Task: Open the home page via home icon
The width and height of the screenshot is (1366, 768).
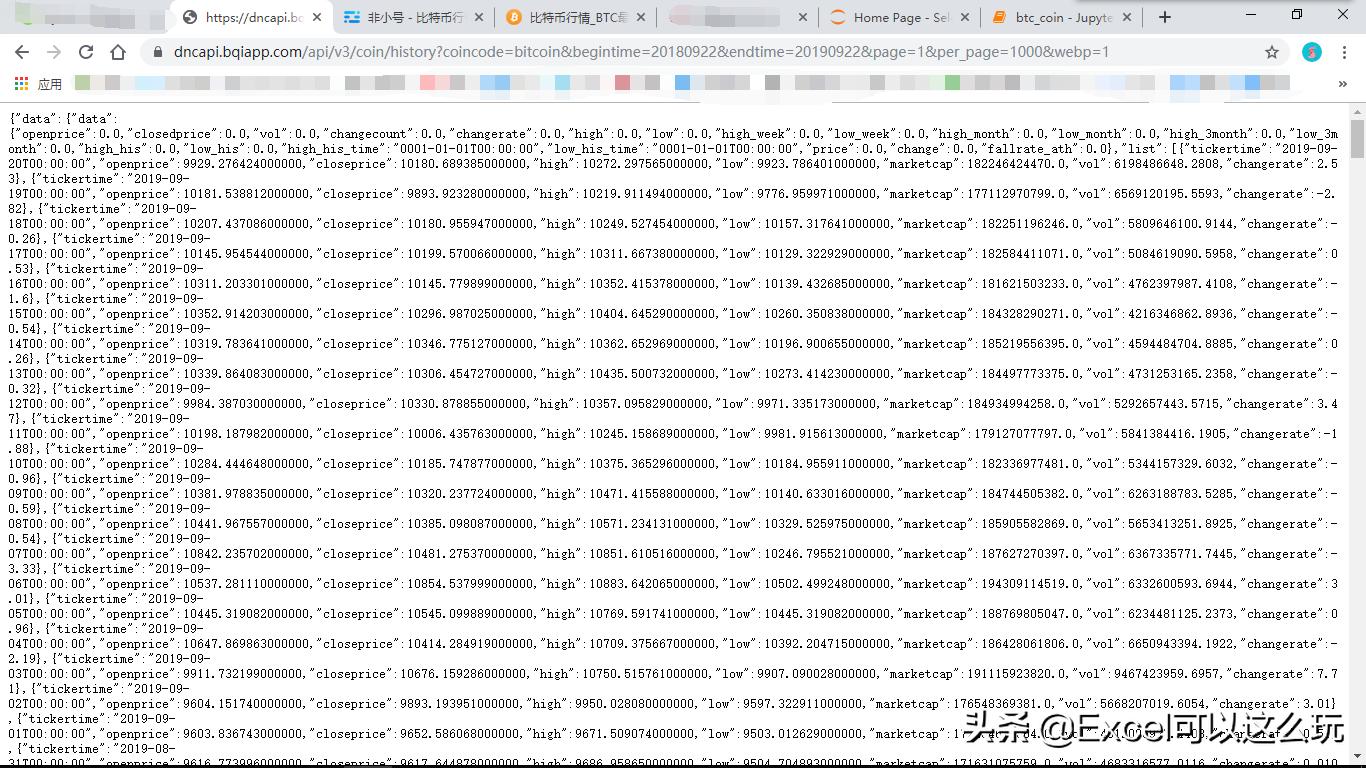Action: click(x=117, y=52)
